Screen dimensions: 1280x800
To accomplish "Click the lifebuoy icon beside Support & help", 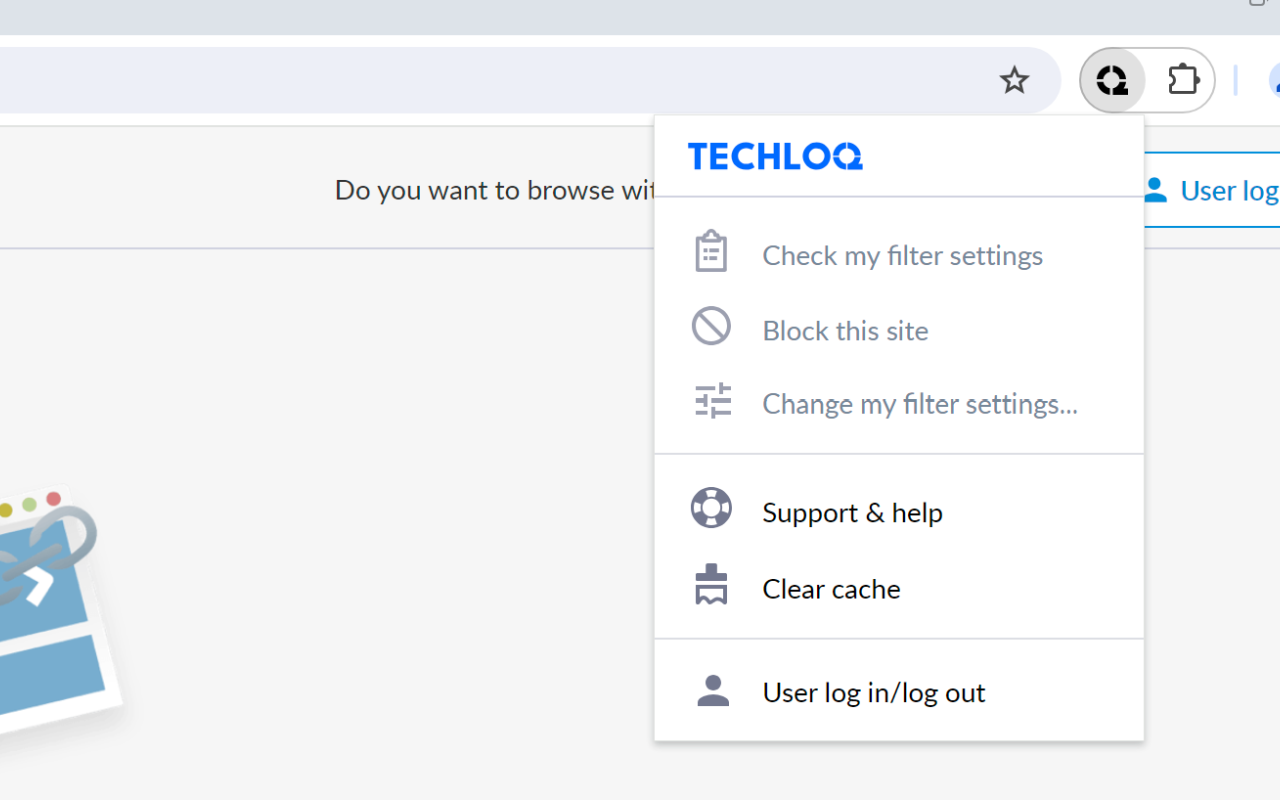I will tap(711, 507).
